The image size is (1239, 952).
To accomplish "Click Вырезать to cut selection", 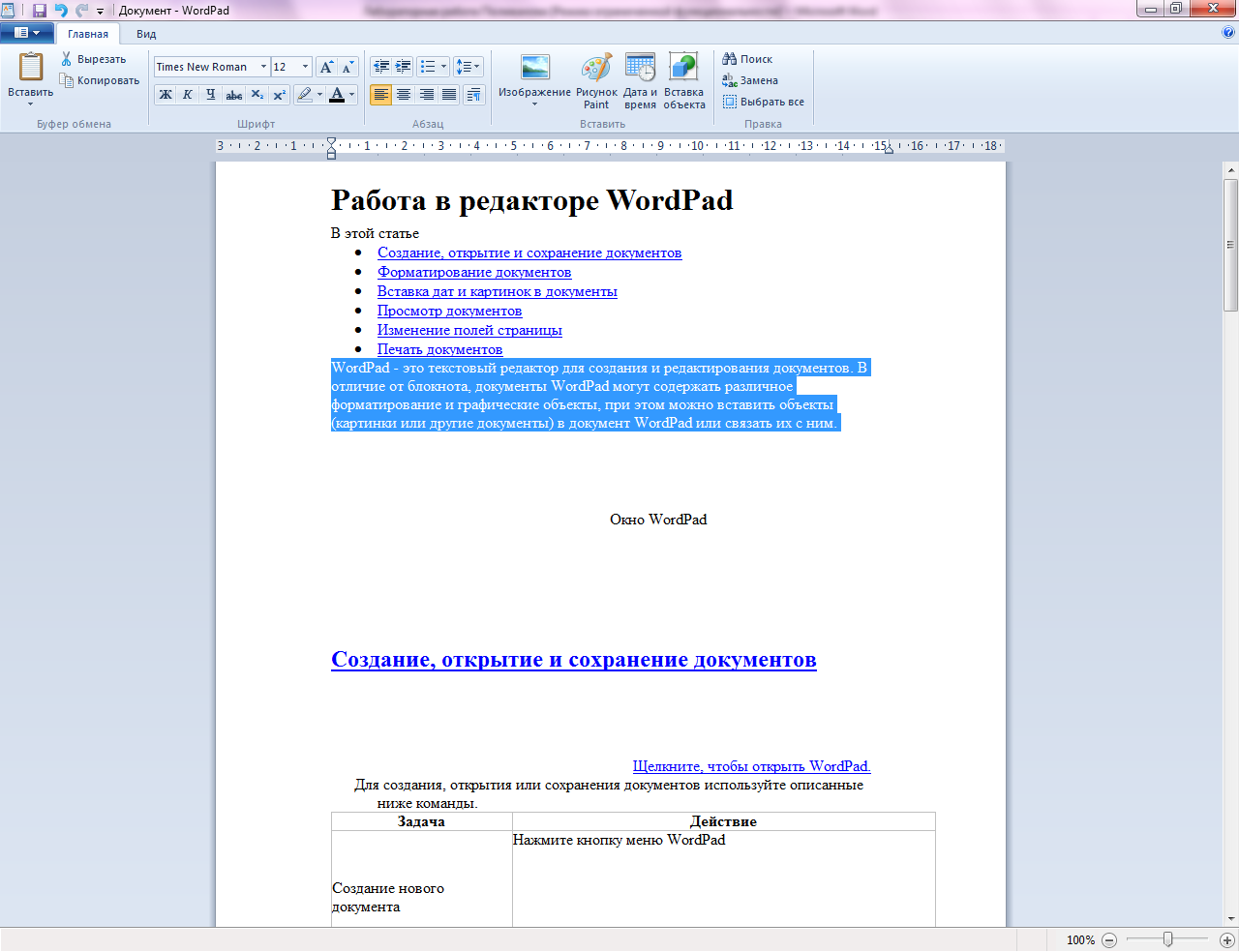I will coord(94,59).
